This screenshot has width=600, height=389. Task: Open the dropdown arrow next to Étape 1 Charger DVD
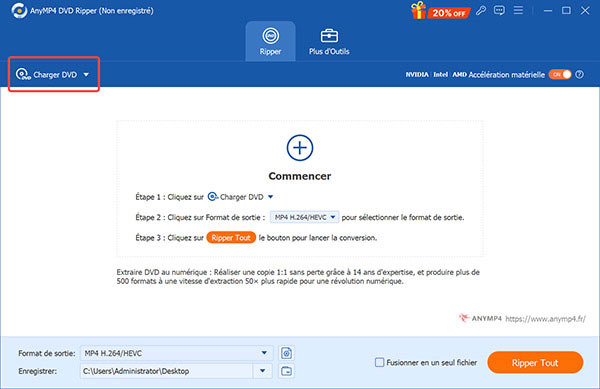coord(271,197)
